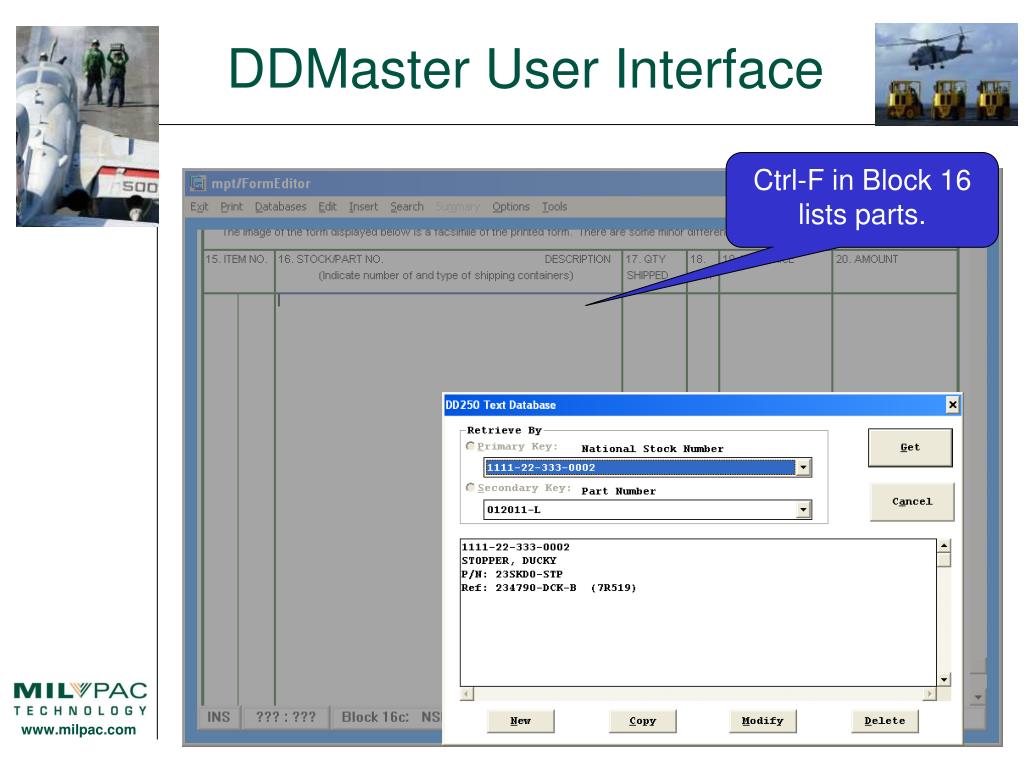1024x768 pixels.
Task: Click the text area scroll up arrow
Action: (944, 545)
